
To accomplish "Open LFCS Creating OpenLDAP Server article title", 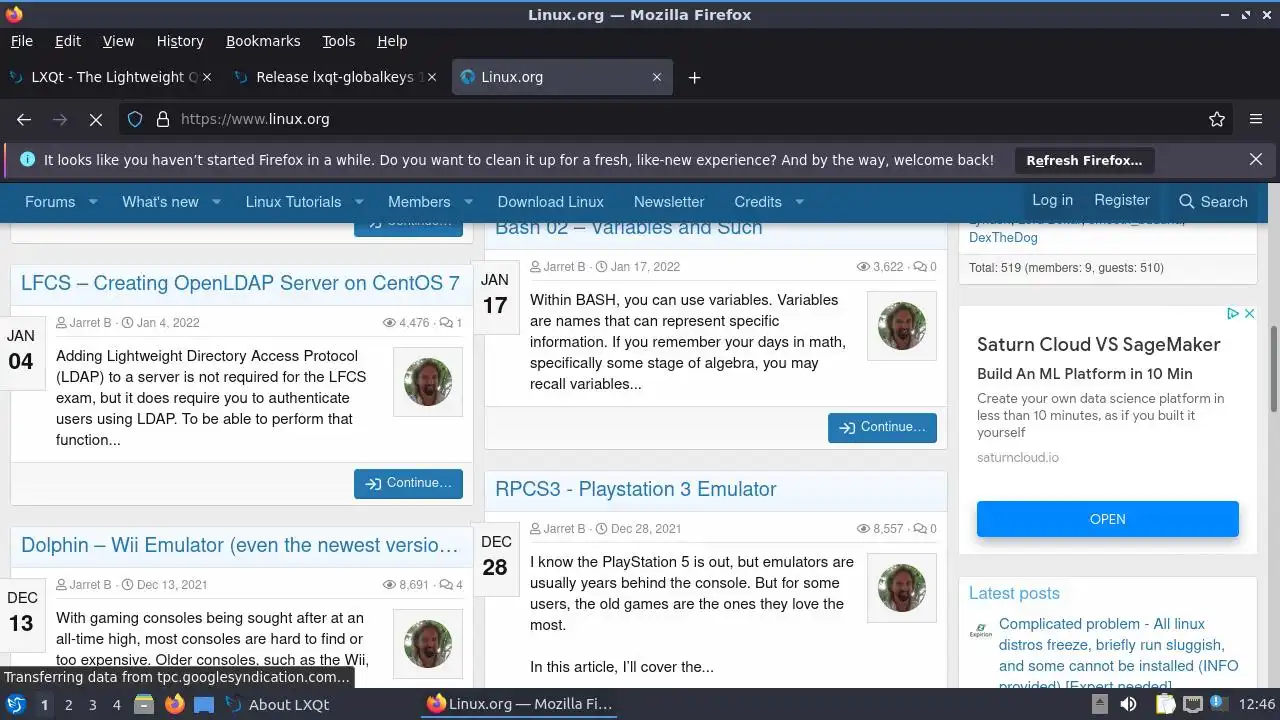I will pos(240,283).
